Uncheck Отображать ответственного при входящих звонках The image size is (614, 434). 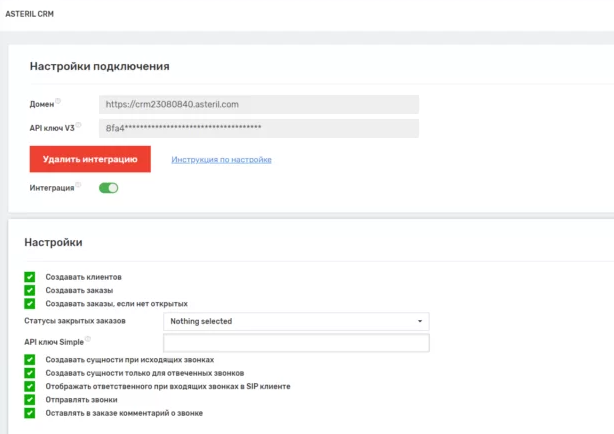pos(29,386)
